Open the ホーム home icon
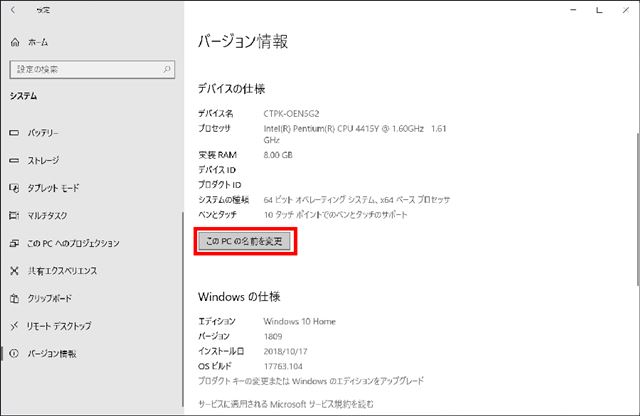The height and width of the screenshot is (416, 640). [x=15, y=42]
